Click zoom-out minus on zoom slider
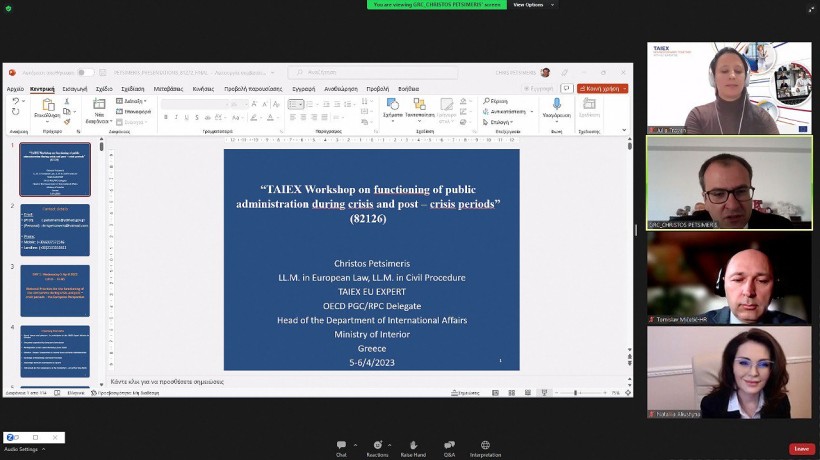This screenshot has width=820, height=460. (556, 393)
